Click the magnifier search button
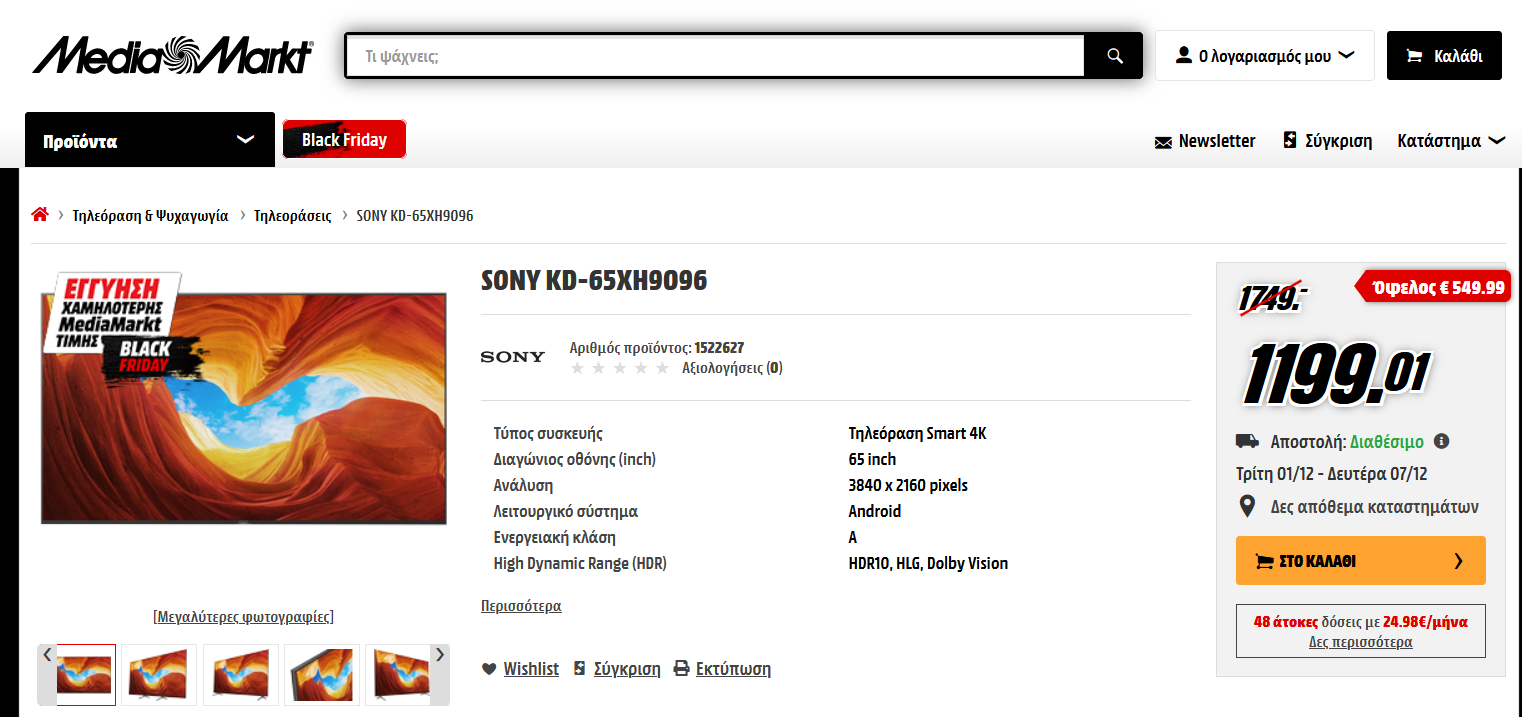 (x=1114, y=56)
